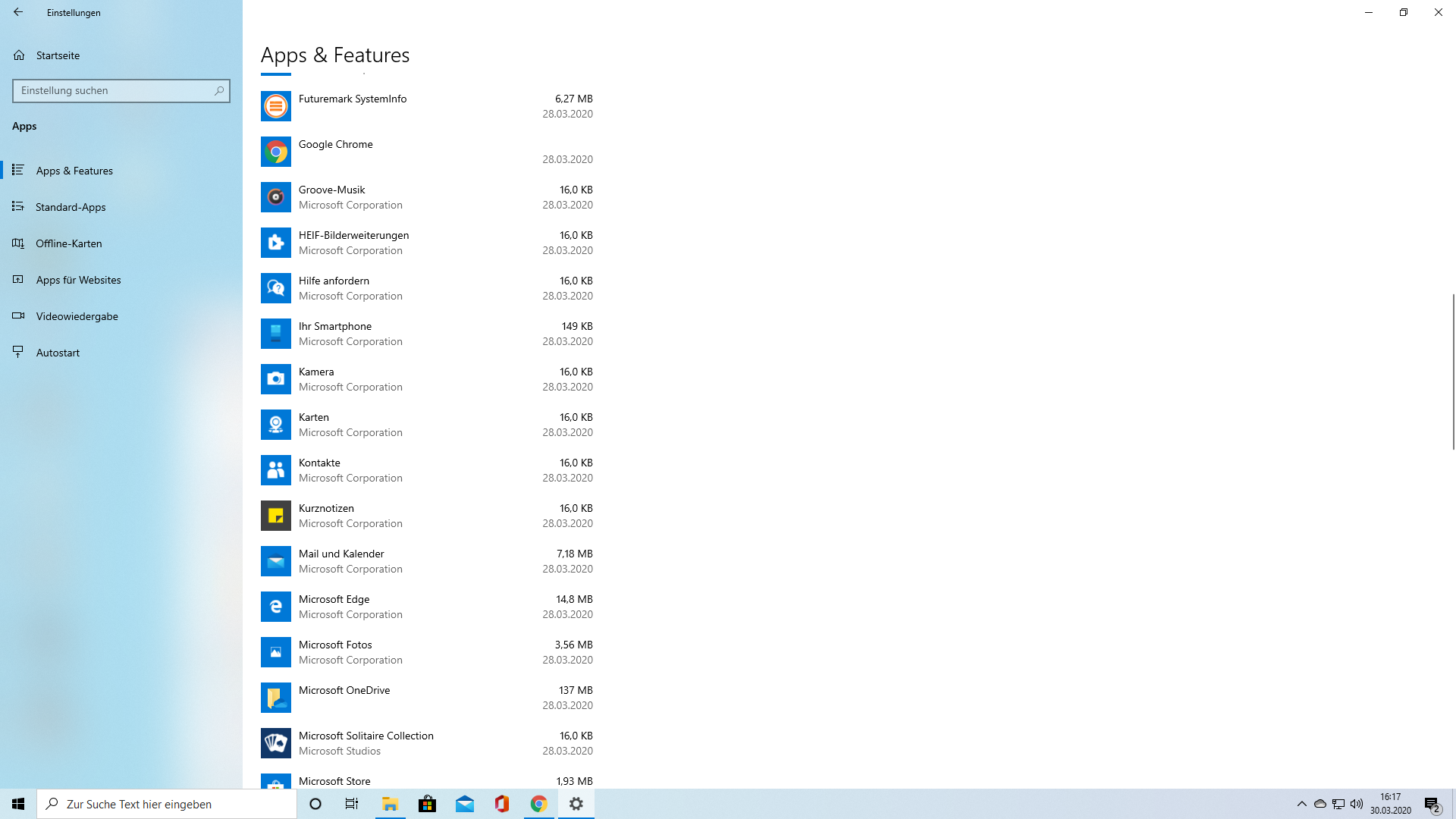Viewport: 1456px width, 819px height.
Task: Go to Videowiedergabe settings
Action: click(77, 316)
